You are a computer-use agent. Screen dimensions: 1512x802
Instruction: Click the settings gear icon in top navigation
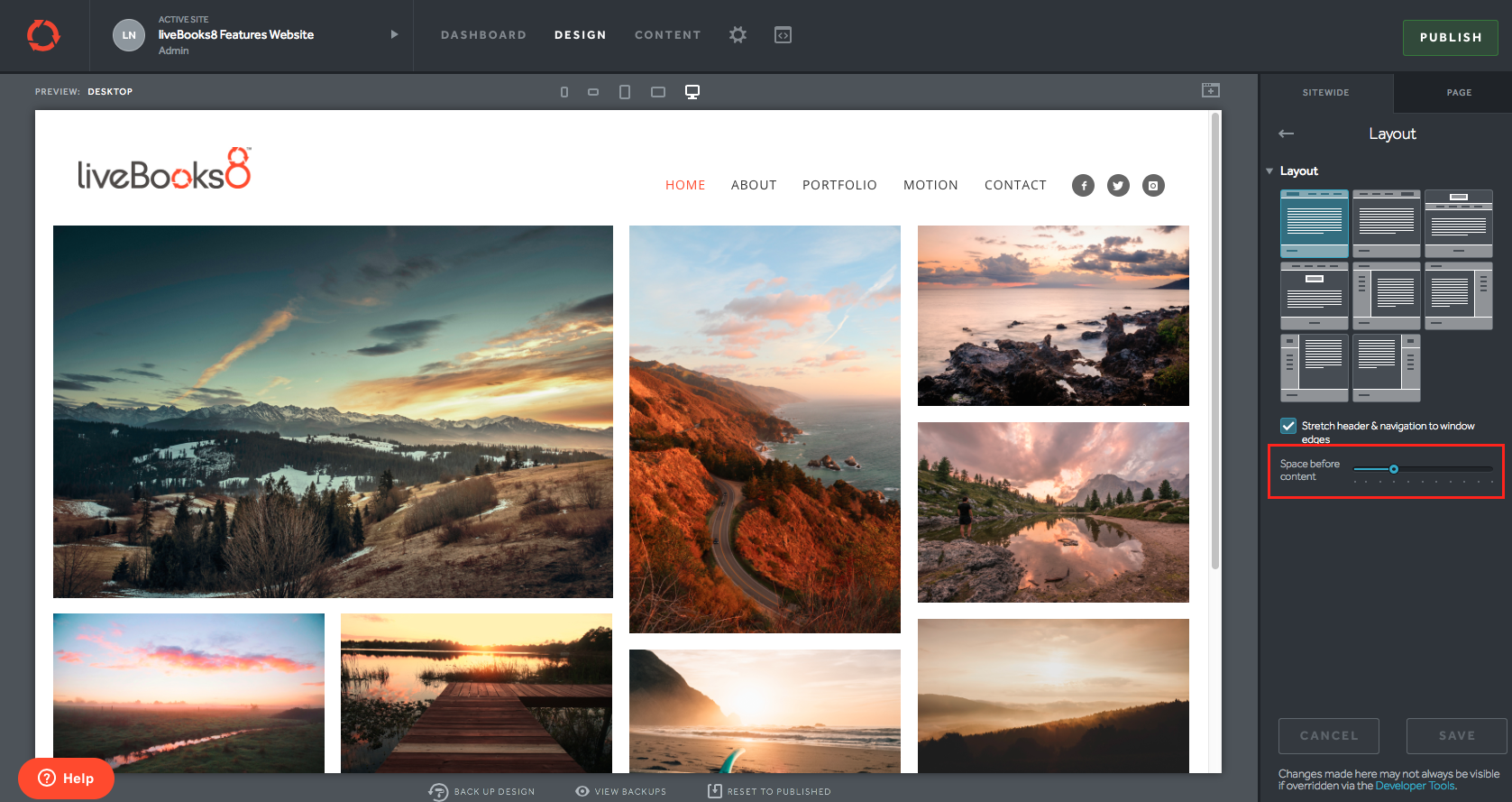tap(738, 35)
